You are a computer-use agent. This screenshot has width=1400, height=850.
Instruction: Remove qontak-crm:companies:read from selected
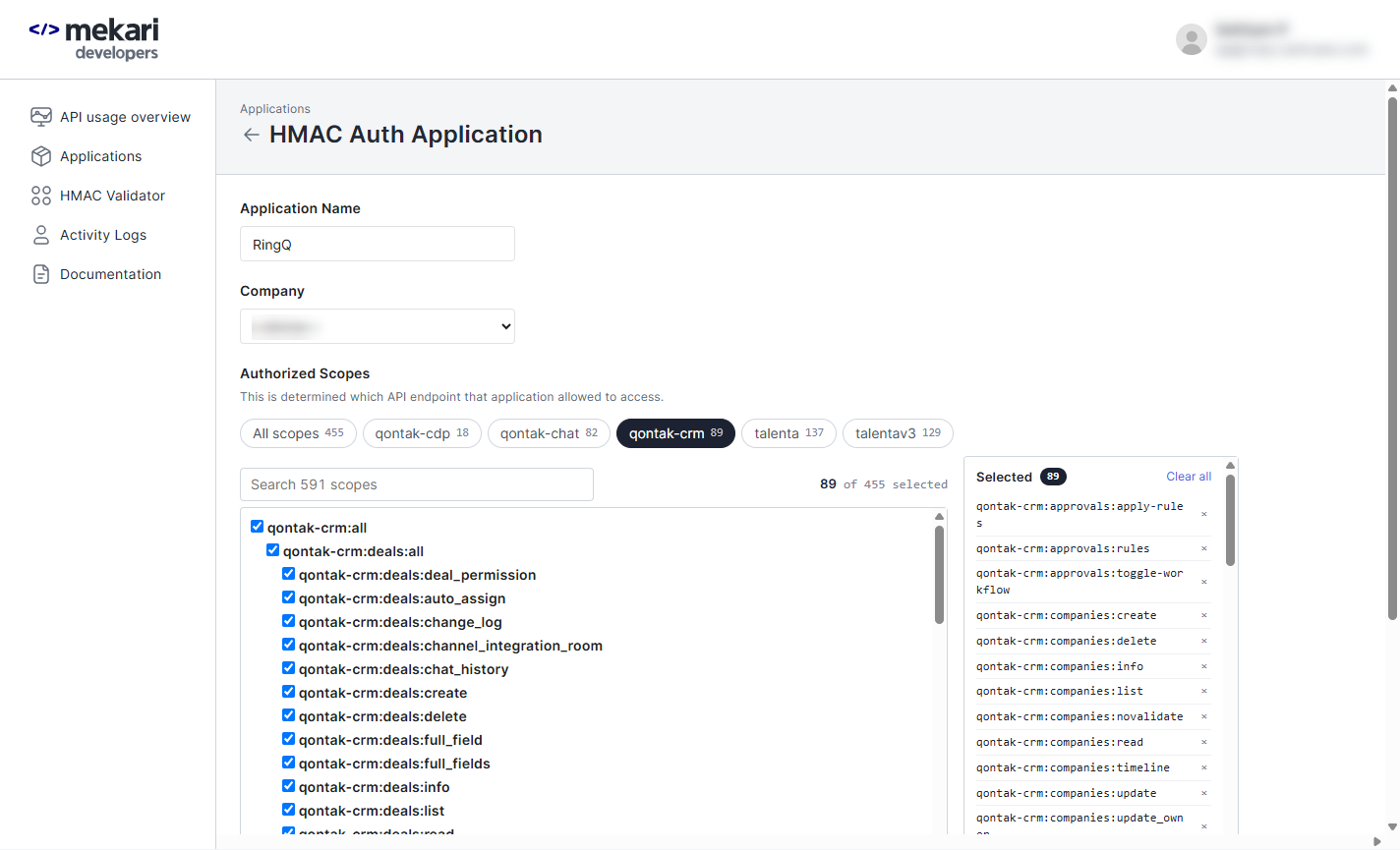(x=1204, y=742)
